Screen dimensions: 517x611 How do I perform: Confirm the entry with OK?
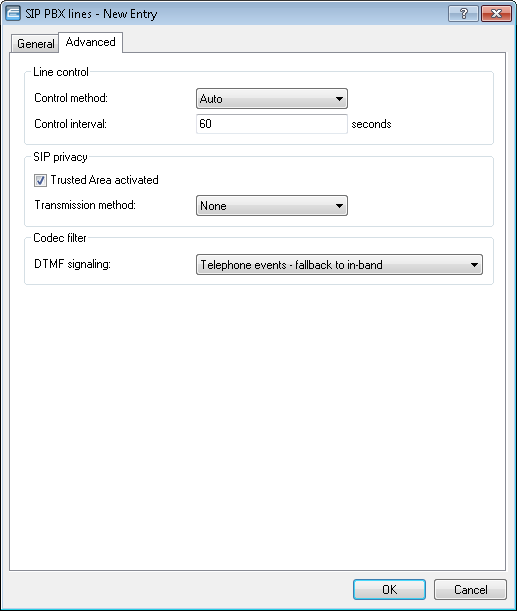coord(389,589)
